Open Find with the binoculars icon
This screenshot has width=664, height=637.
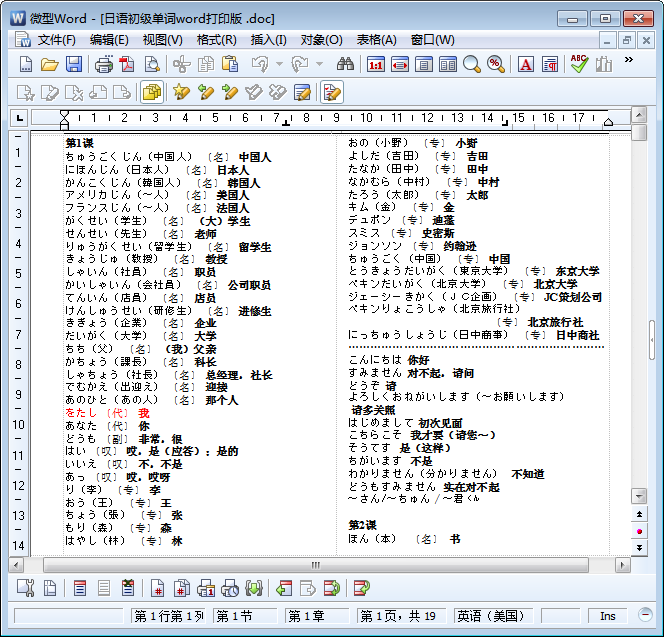point(345,64)
